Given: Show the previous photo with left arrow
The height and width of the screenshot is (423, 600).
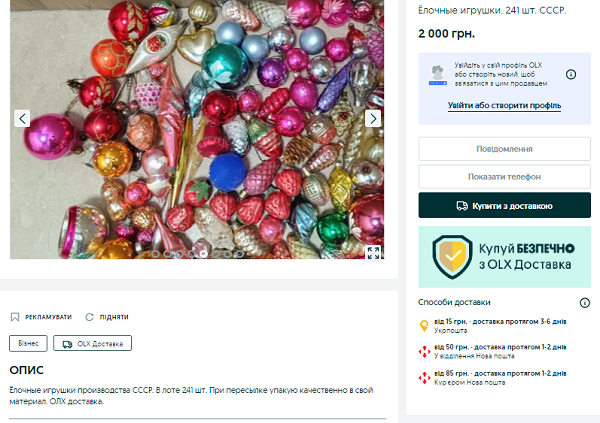Looking at the screenshot, I should pos(22,119).
